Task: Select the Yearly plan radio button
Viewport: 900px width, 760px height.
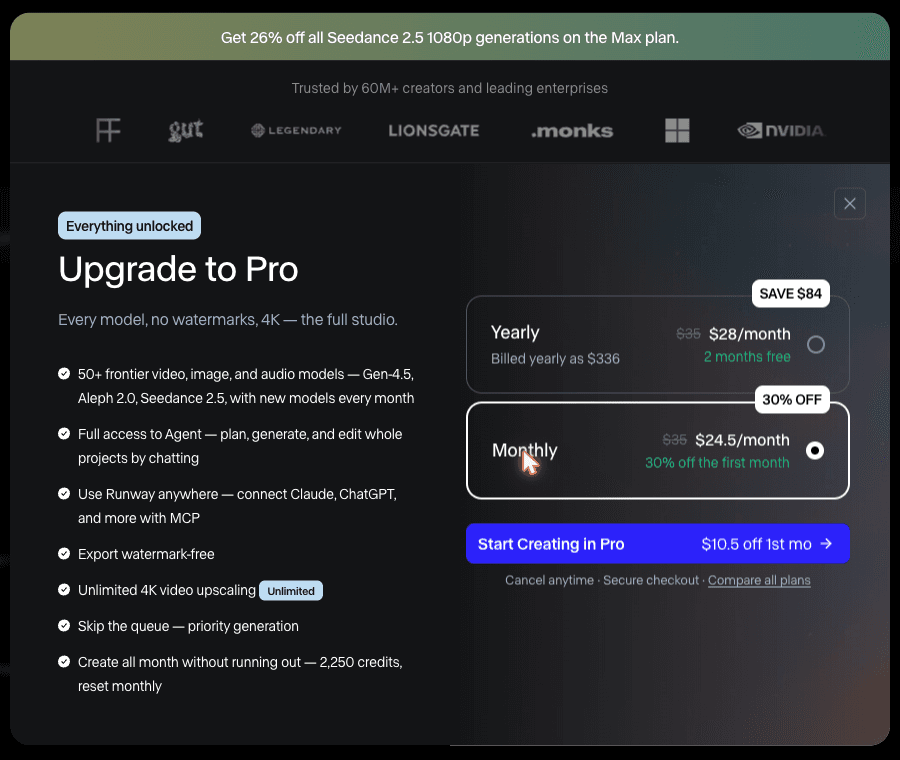Action: (816, 344)
